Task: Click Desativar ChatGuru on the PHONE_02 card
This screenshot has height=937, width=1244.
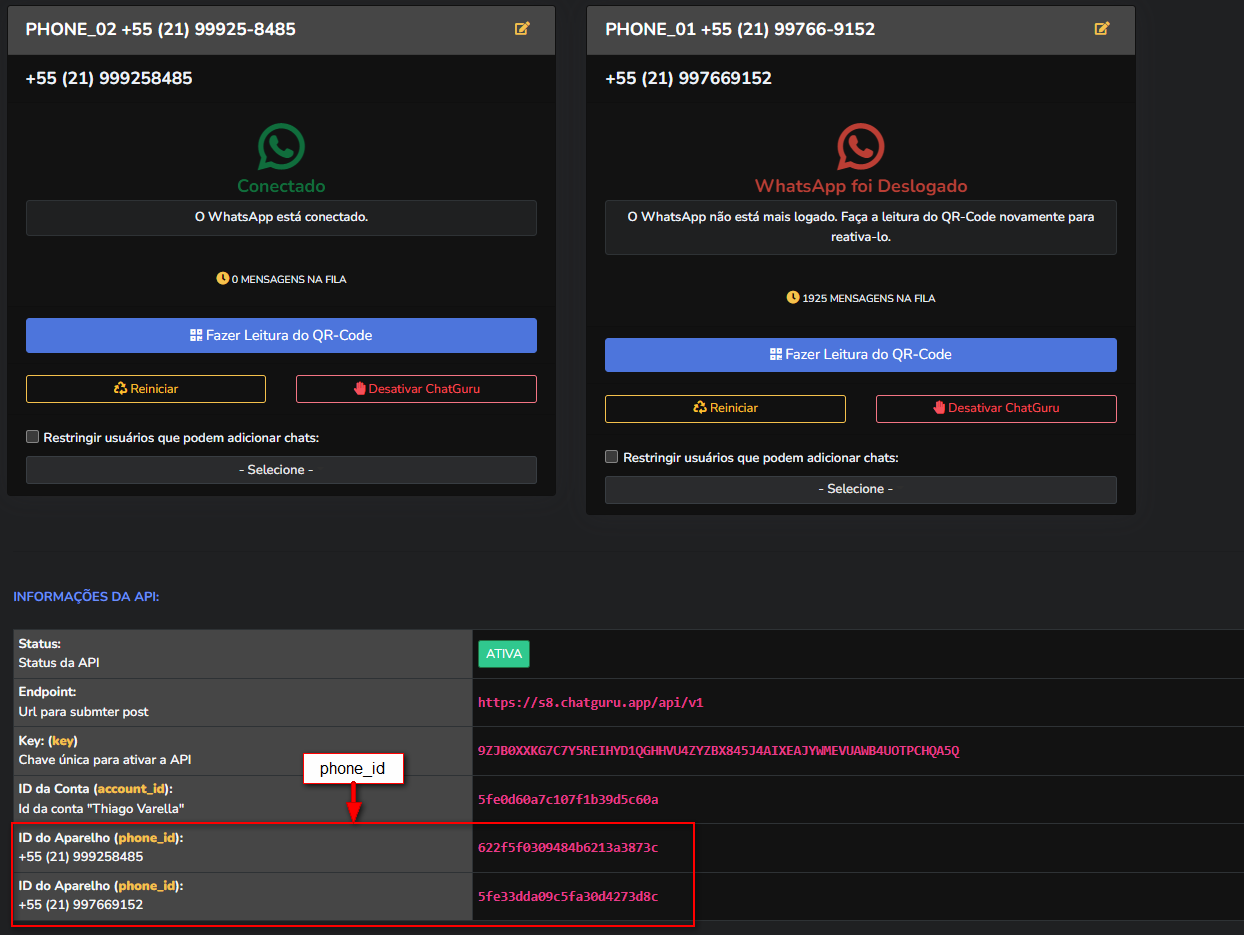Action: tap(416, 389)
